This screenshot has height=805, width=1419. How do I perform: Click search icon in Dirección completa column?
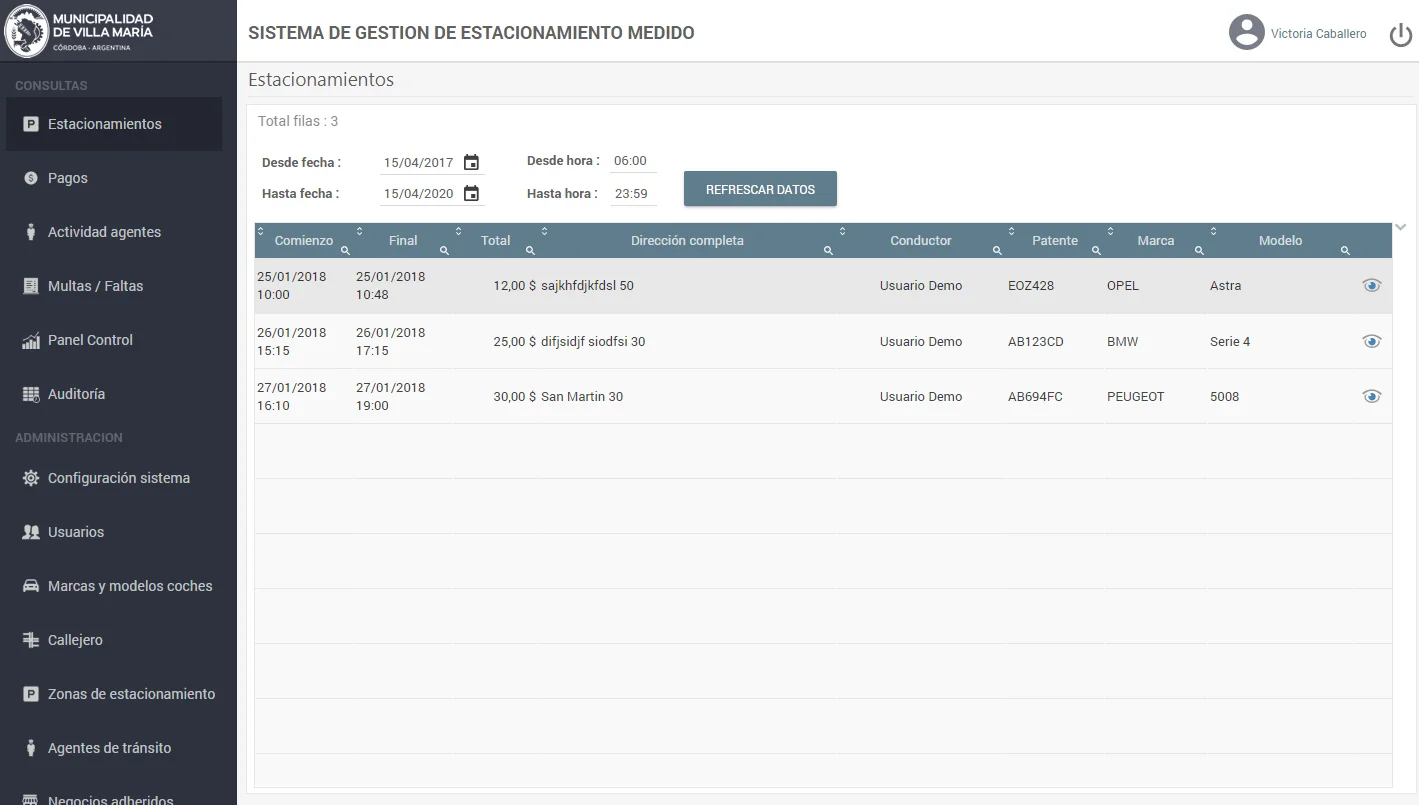(828, 251)
